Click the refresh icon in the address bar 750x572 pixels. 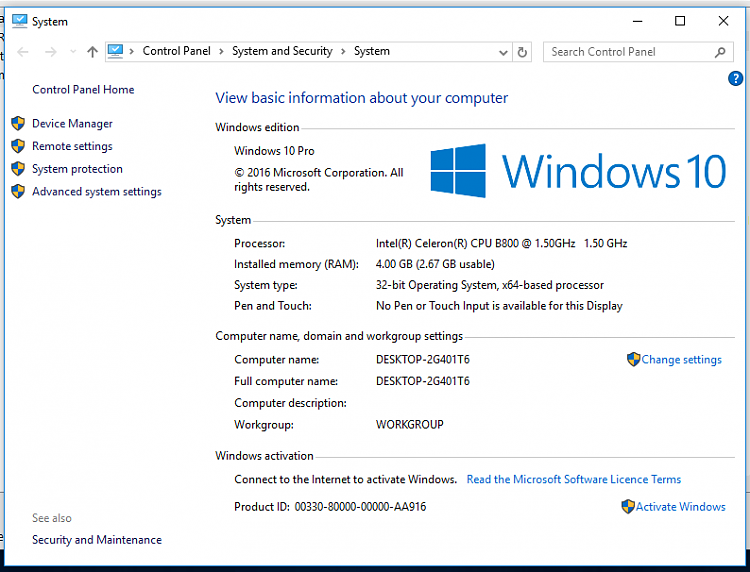point(522,52)
